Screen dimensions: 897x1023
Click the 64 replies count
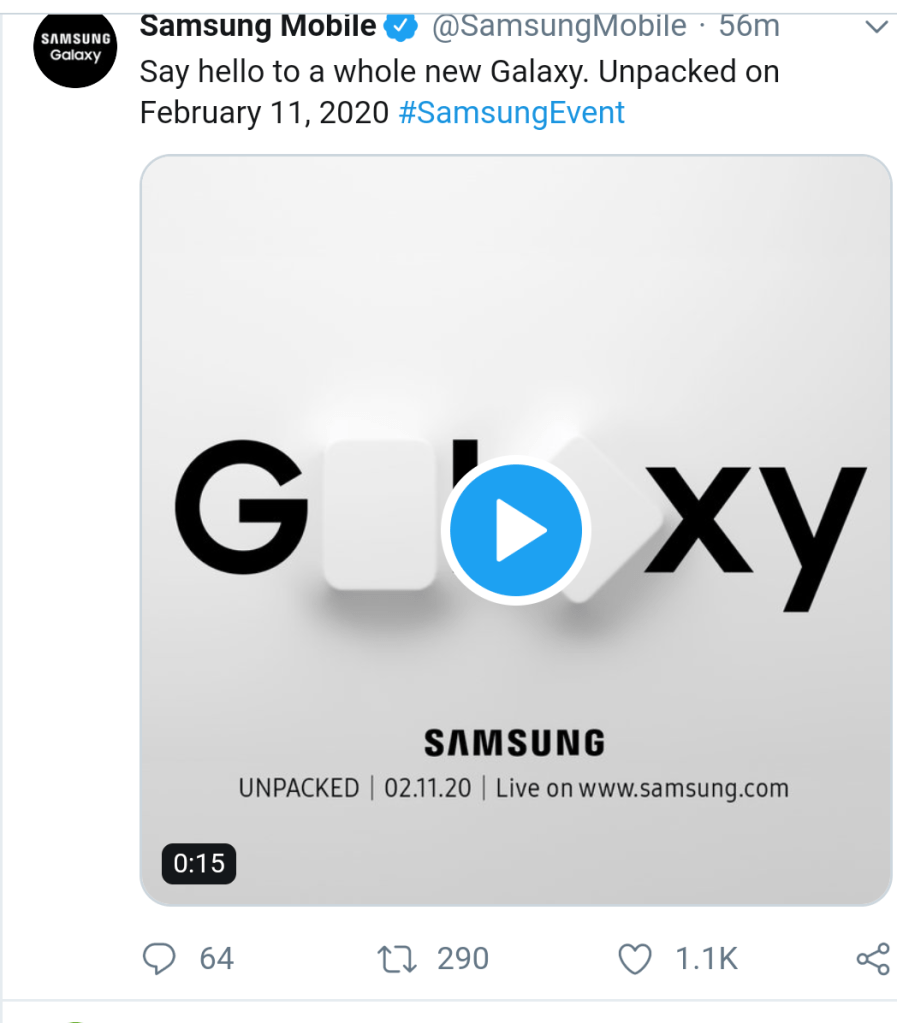pos(216,959)
